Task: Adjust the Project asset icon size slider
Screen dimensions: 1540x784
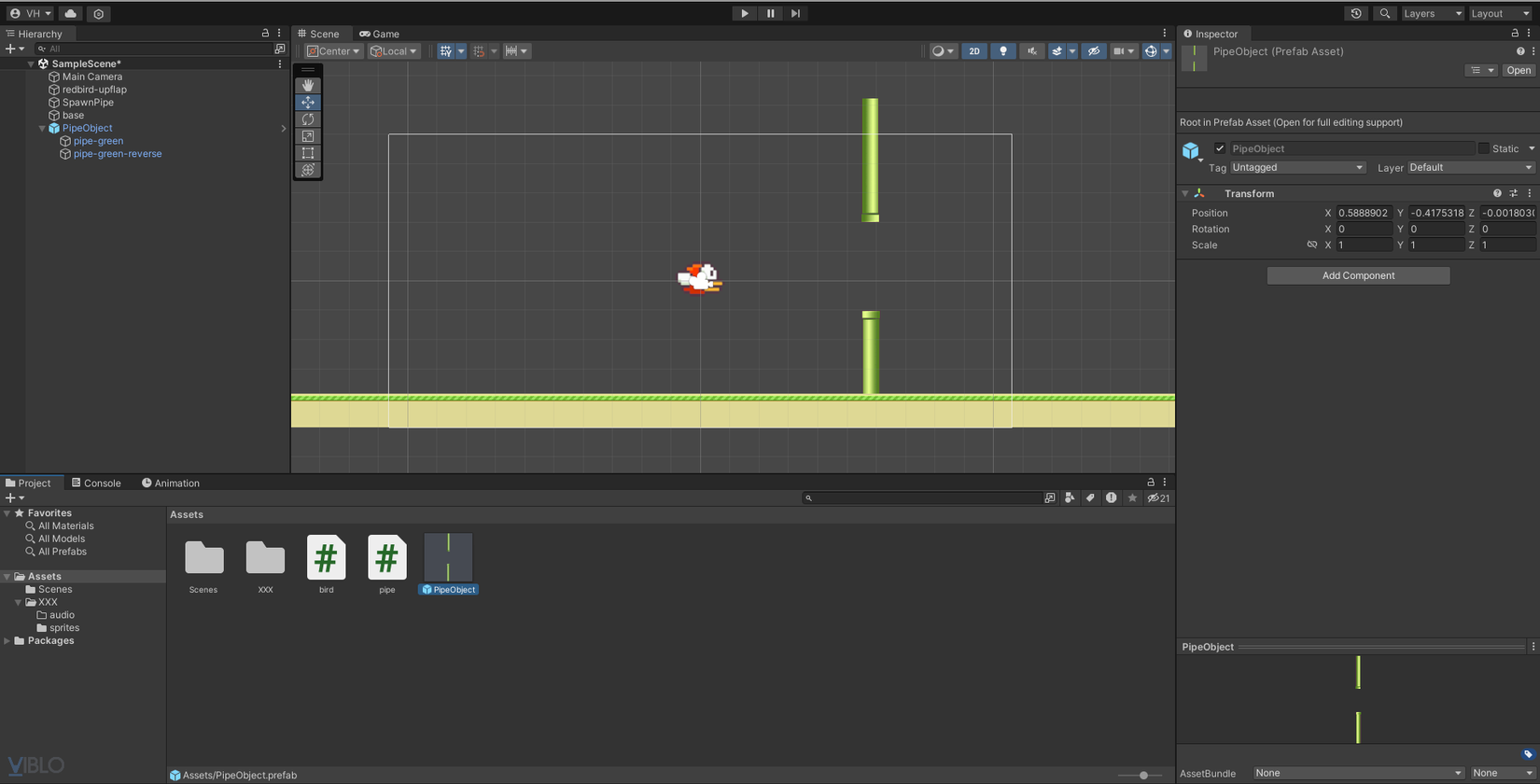Action: tap(1142, 776)
